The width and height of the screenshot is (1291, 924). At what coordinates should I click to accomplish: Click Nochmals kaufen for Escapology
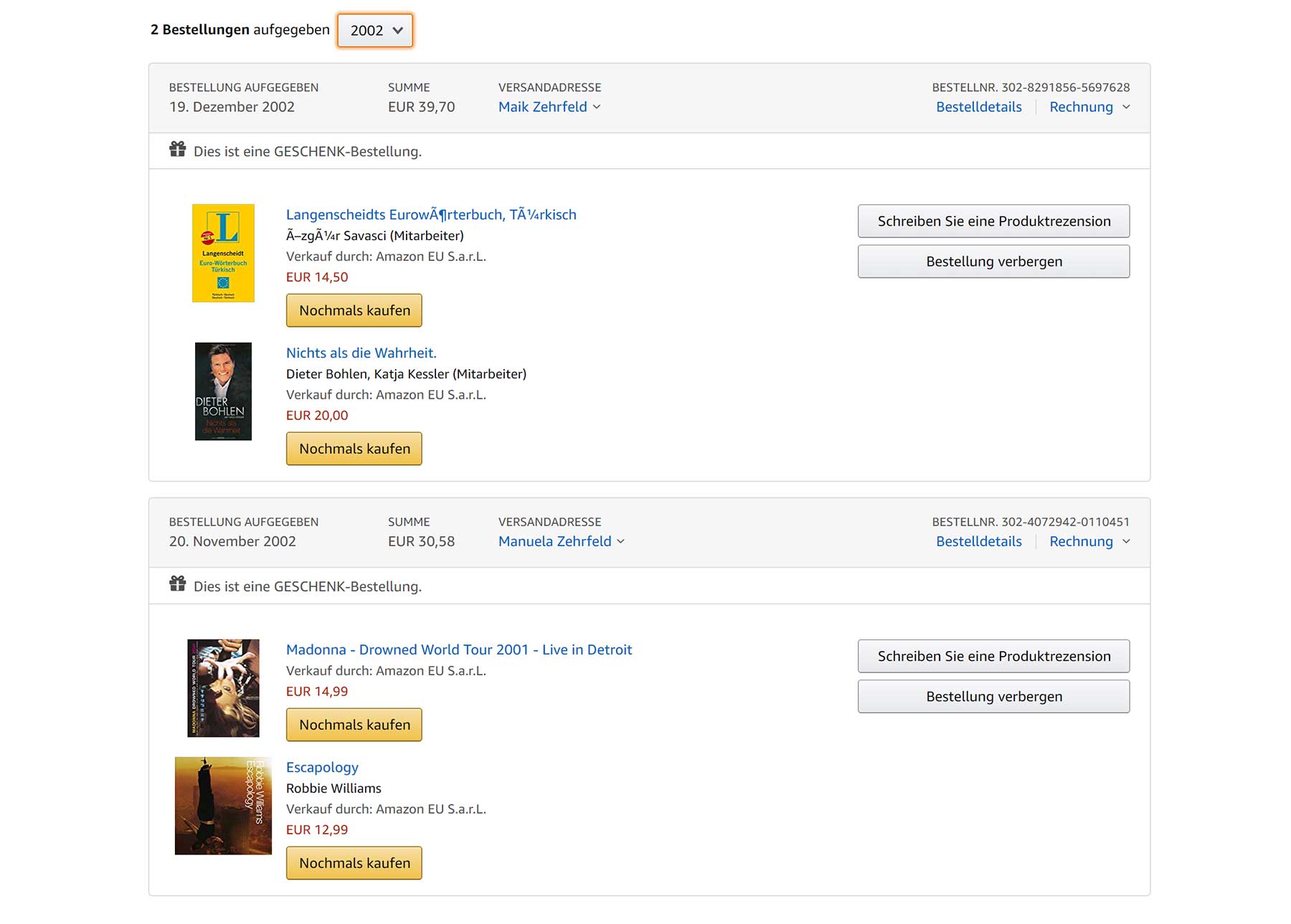point(354,863)
